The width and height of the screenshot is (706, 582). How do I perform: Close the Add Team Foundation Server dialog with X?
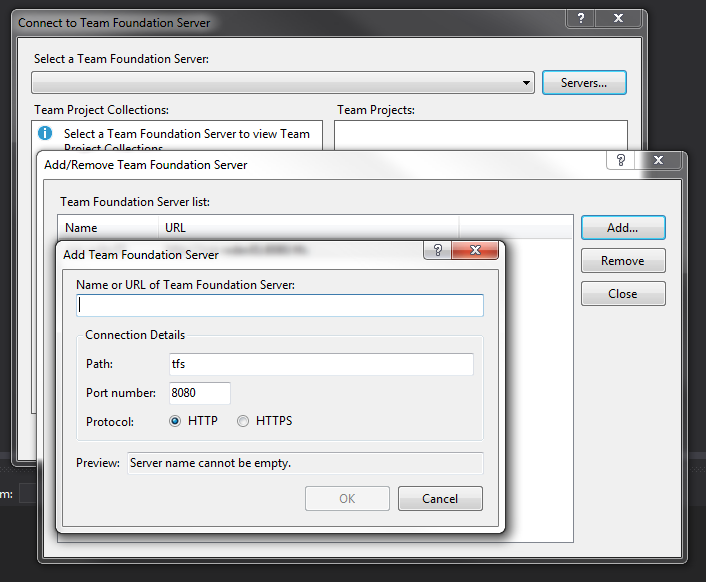point(474,251)
